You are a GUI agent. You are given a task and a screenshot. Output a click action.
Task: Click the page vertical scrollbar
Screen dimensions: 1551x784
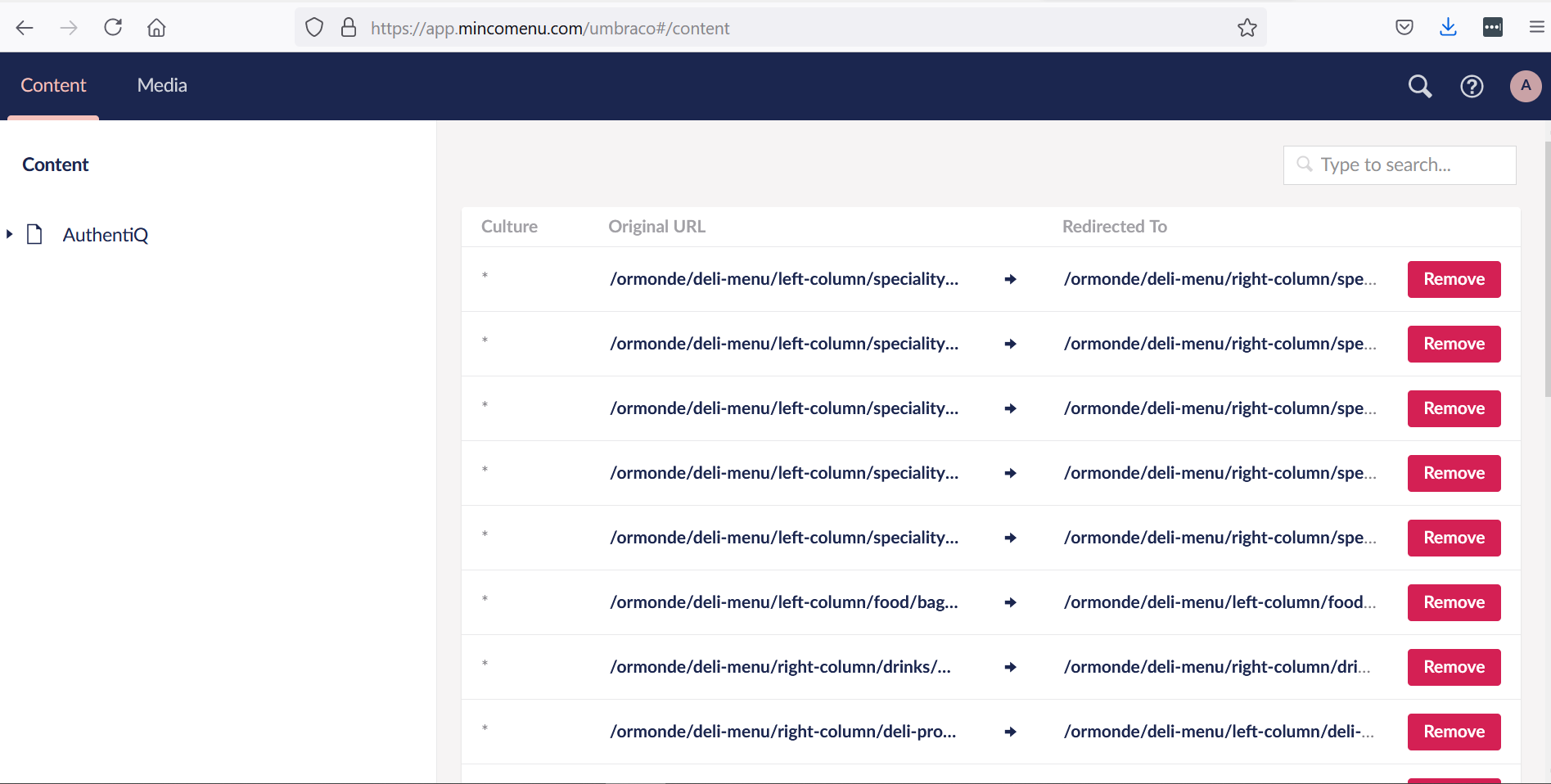click(1546, 270)
